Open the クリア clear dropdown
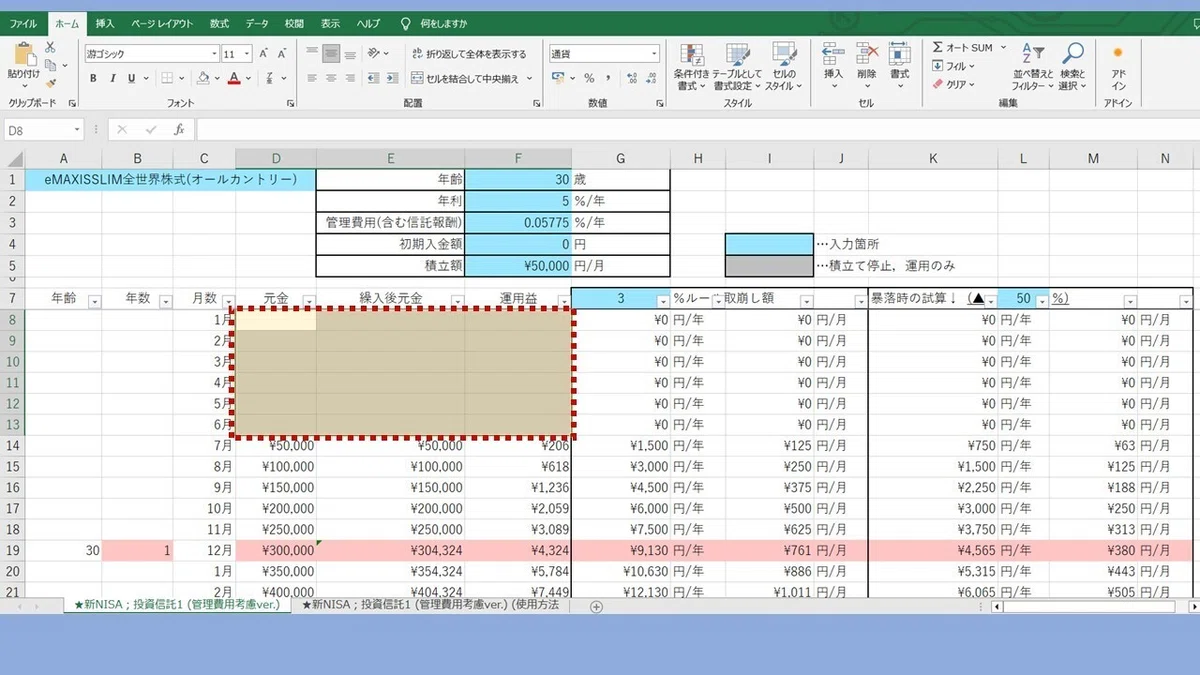Screen dimensions: 1200x675 (954, 84)
